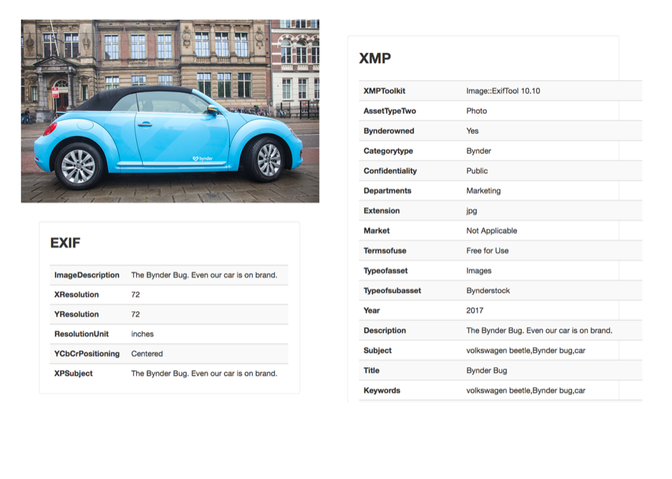This screenshot has height=479, width=672.
Task: Select the Subject value 'volkswagen beetle,Bynder bug,car'
Action: tap(526, 350)
